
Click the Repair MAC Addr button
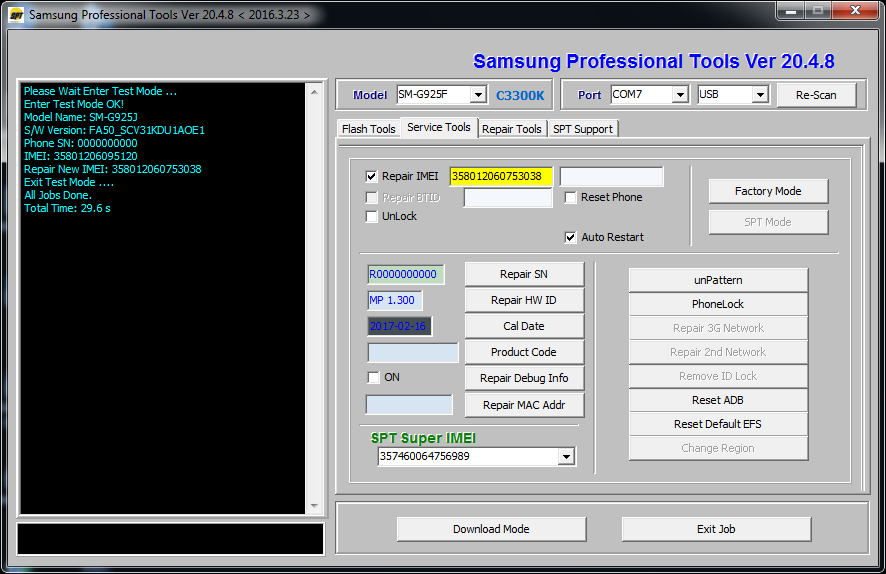tap(524, 405)
